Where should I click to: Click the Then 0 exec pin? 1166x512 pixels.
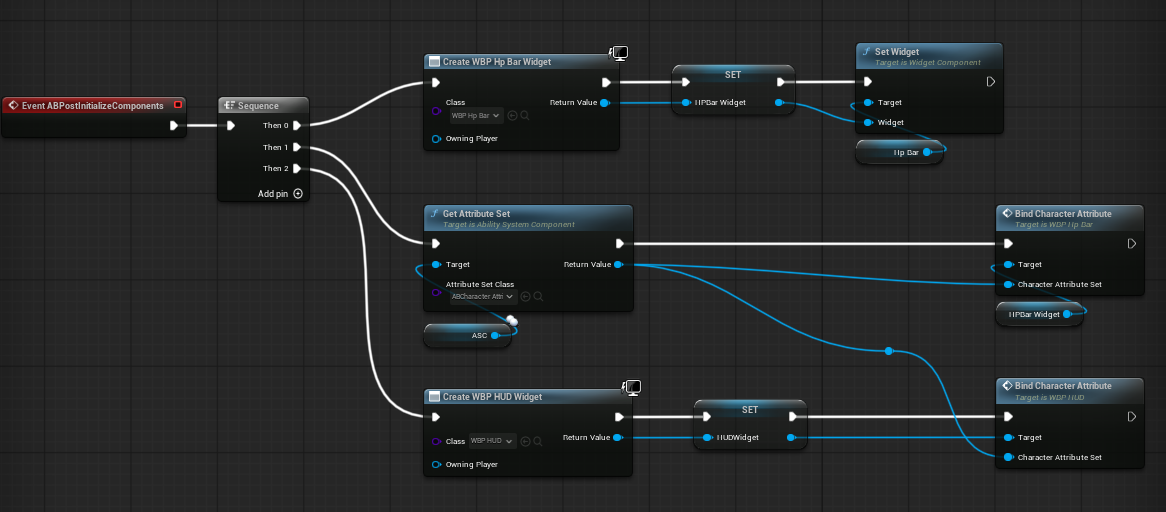pos(297,126)
